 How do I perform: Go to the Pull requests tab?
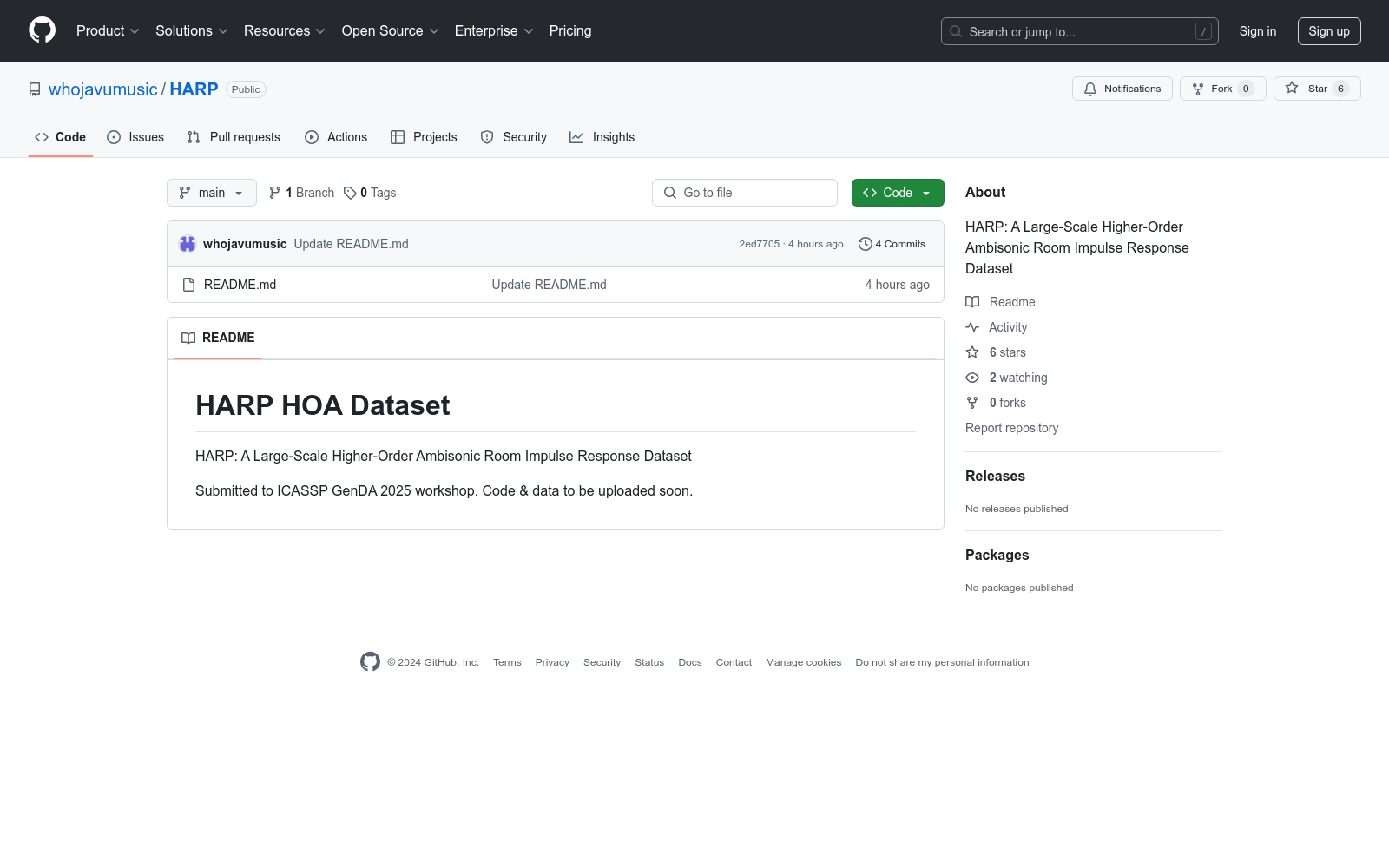(234, 137)
